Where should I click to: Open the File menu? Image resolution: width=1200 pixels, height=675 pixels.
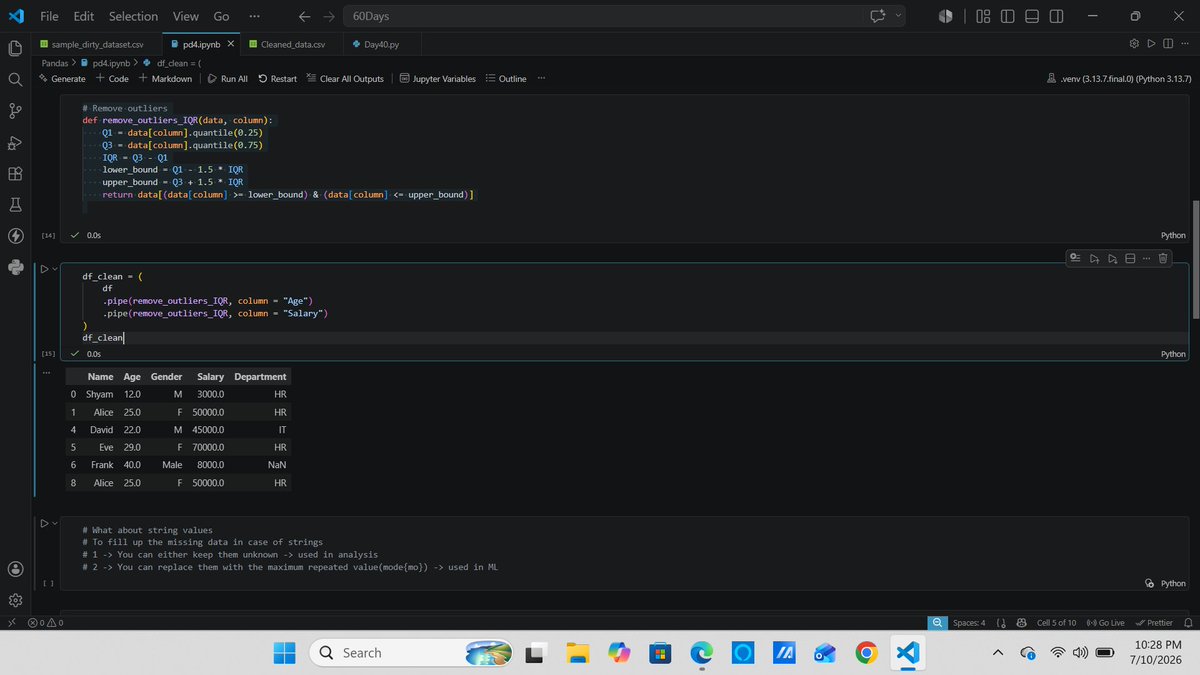point(49,16)
